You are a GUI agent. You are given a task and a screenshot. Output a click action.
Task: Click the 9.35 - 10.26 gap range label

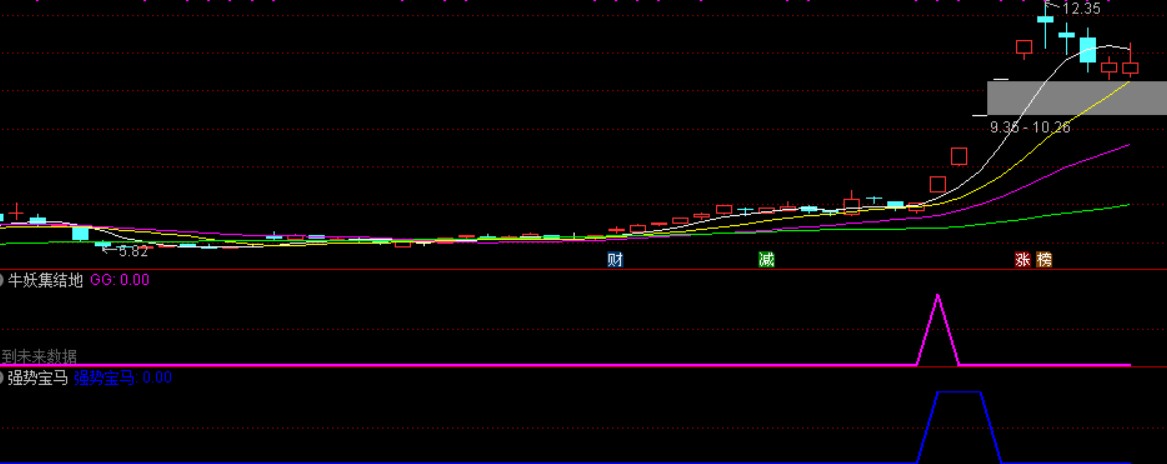[1030, 127]
